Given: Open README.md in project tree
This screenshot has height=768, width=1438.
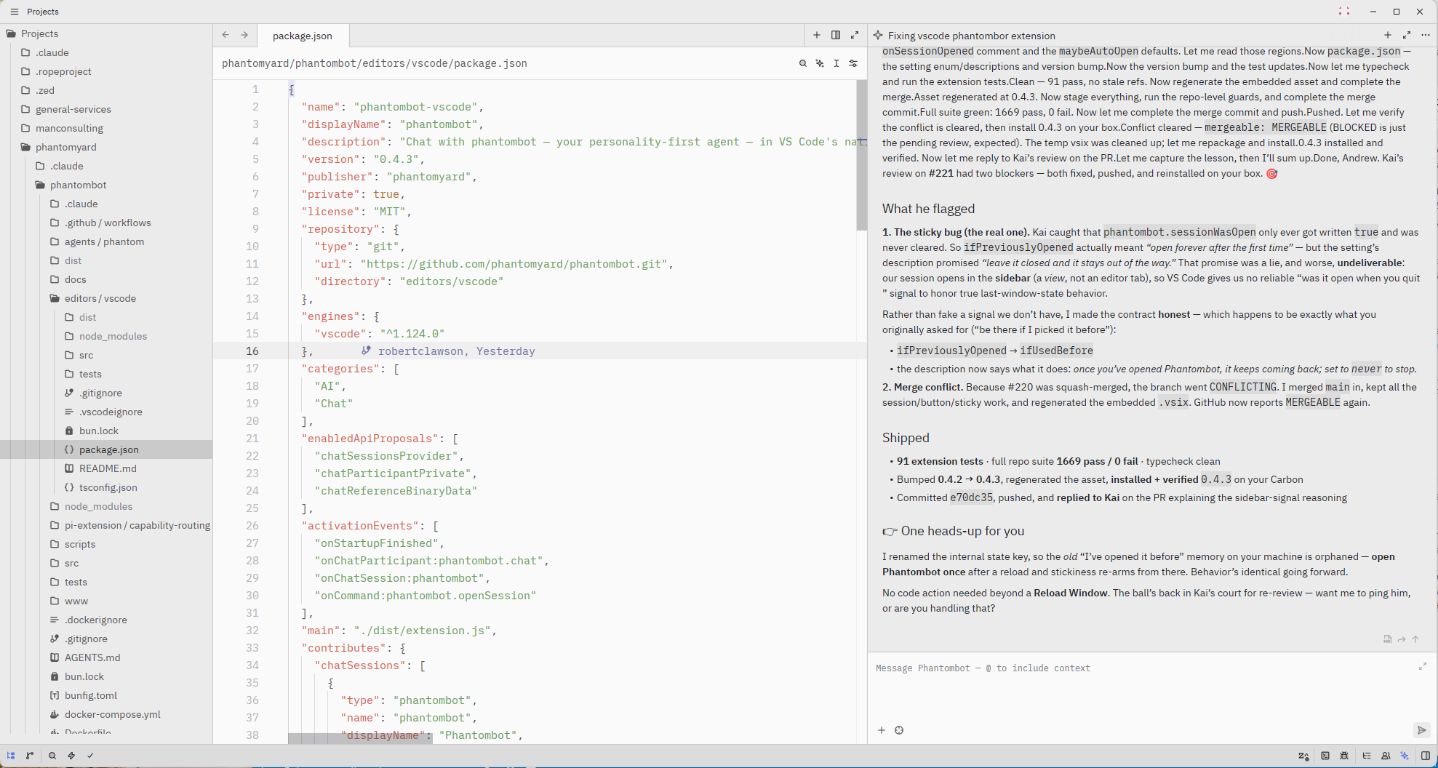Looking at the screenshot, I should 106,468.
